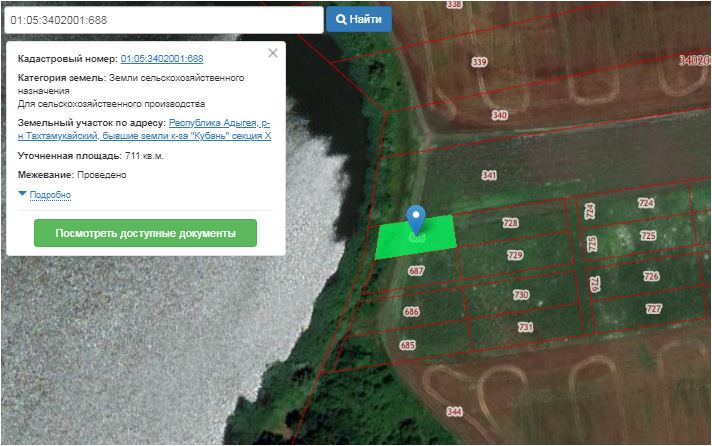Click parcel 340 label
Image resolution: width=712 pixels, height=446 pixels.
[500, 115]
